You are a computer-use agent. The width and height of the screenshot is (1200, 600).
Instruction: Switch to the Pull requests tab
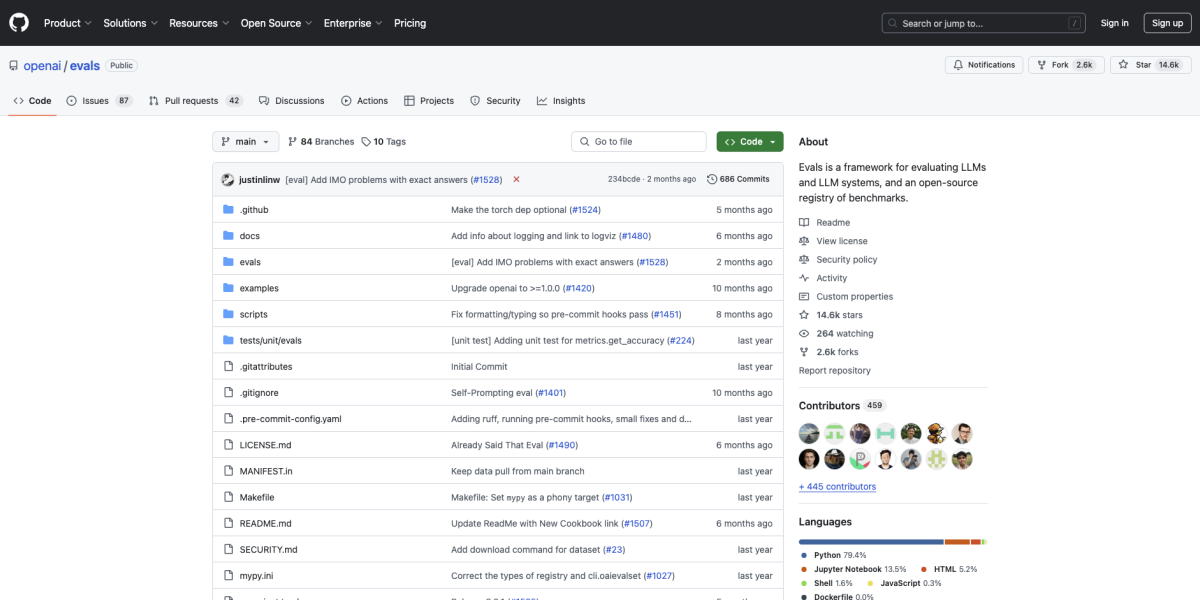pyautogui.click(x=190, y=100)
